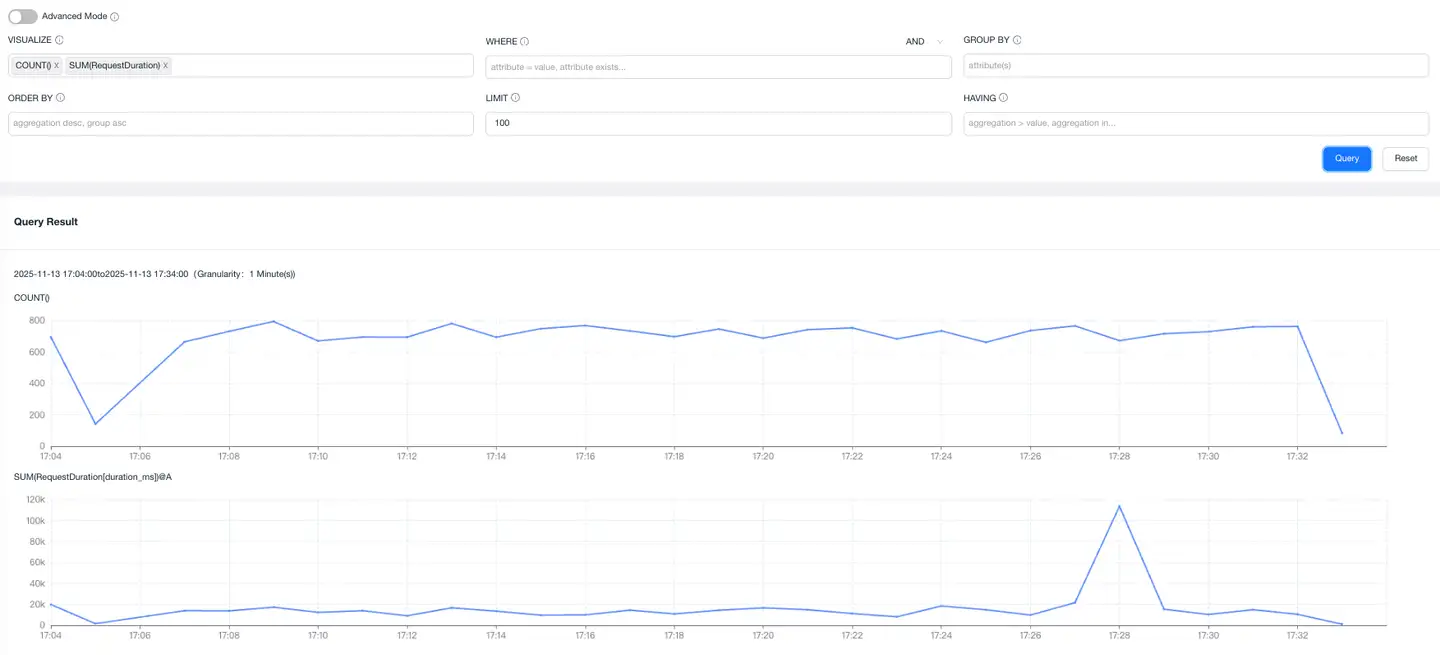Enable the Advanced Mode switch
Image resolution: width=1440 pixels, height=655 pixels.
point(23,17)
